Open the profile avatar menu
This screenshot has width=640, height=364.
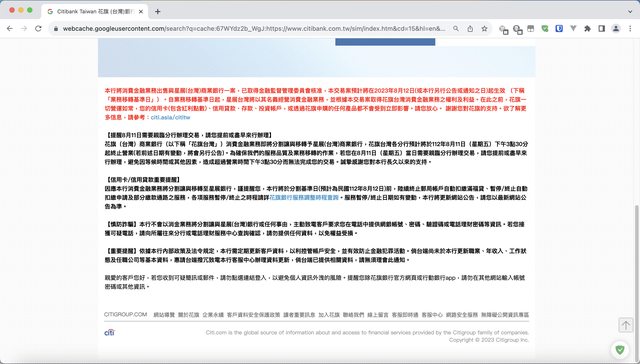pyautogui.click(x=616, y=29)
